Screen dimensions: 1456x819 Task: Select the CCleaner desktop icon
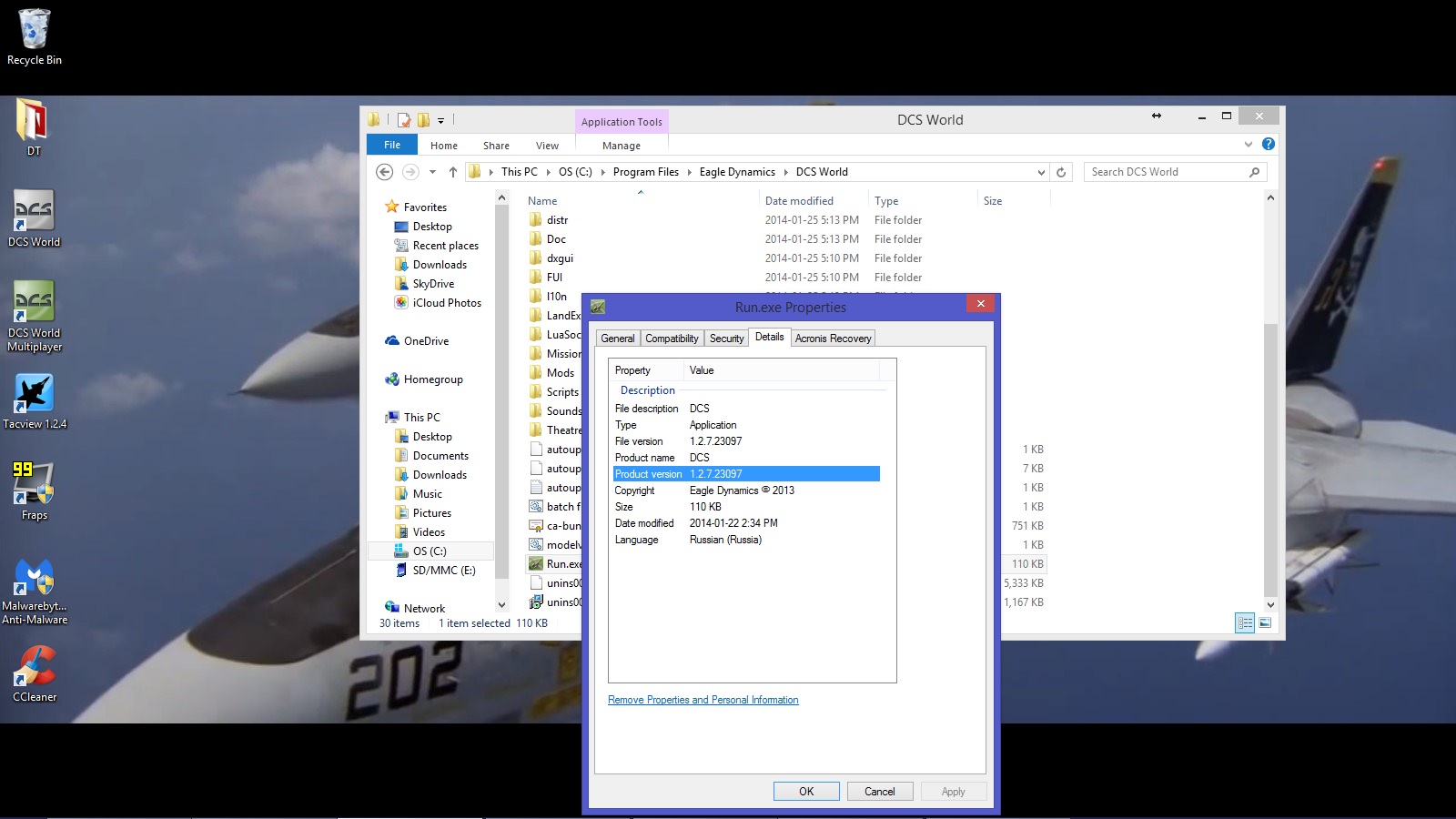pyautogui.click(x=35, y=674)
